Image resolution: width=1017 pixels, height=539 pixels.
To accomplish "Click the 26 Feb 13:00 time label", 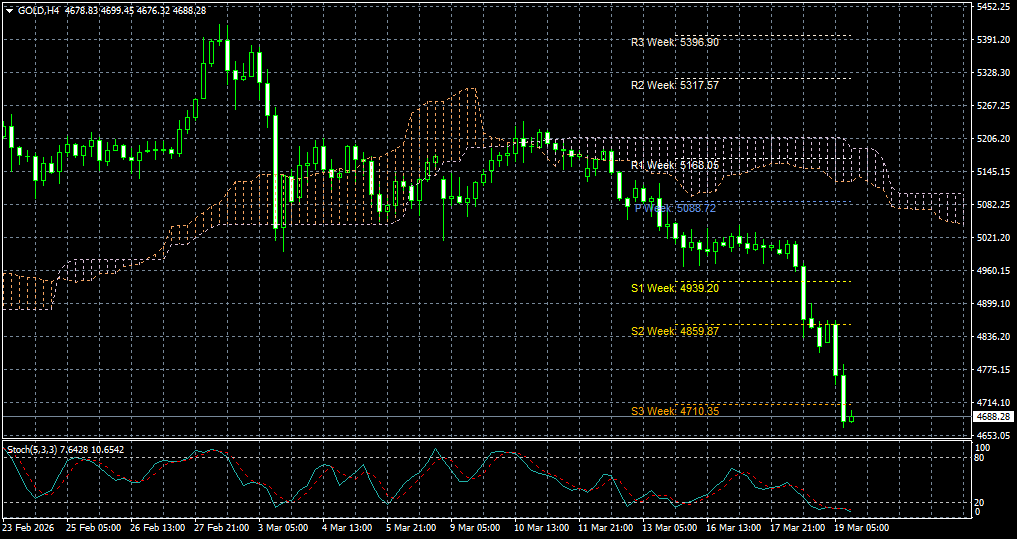I will (156, 528).
